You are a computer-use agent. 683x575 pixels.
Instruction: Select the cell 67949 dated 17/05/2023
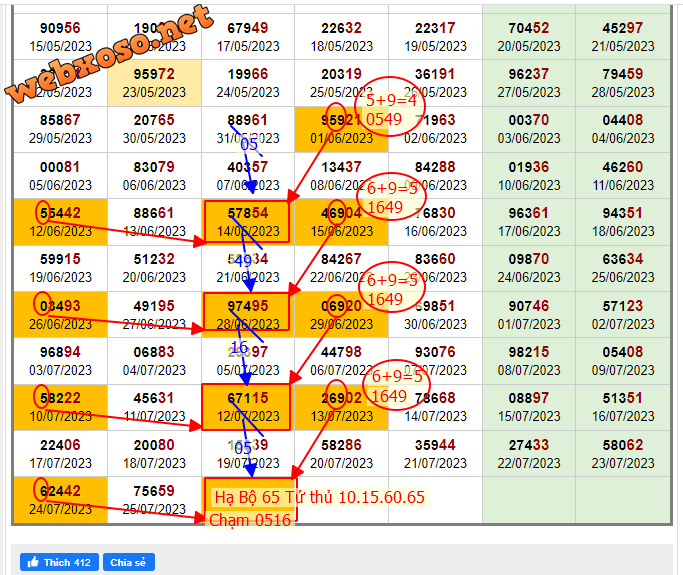pyautogui.click(x=248, y=37)
